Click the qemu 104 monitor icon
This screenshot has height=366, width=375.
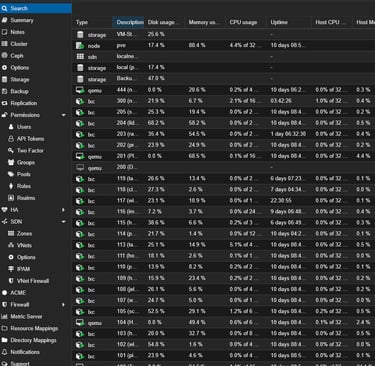(80, 323)
